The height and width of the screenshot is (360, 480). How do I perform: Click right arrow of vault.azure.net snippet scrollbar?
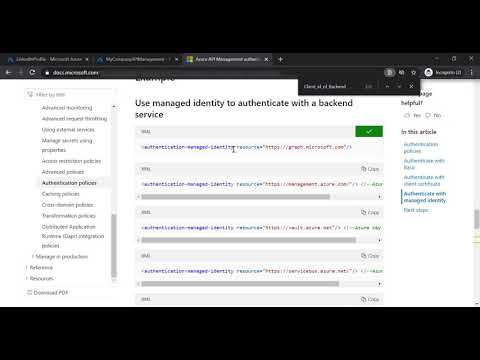[379, 240]
